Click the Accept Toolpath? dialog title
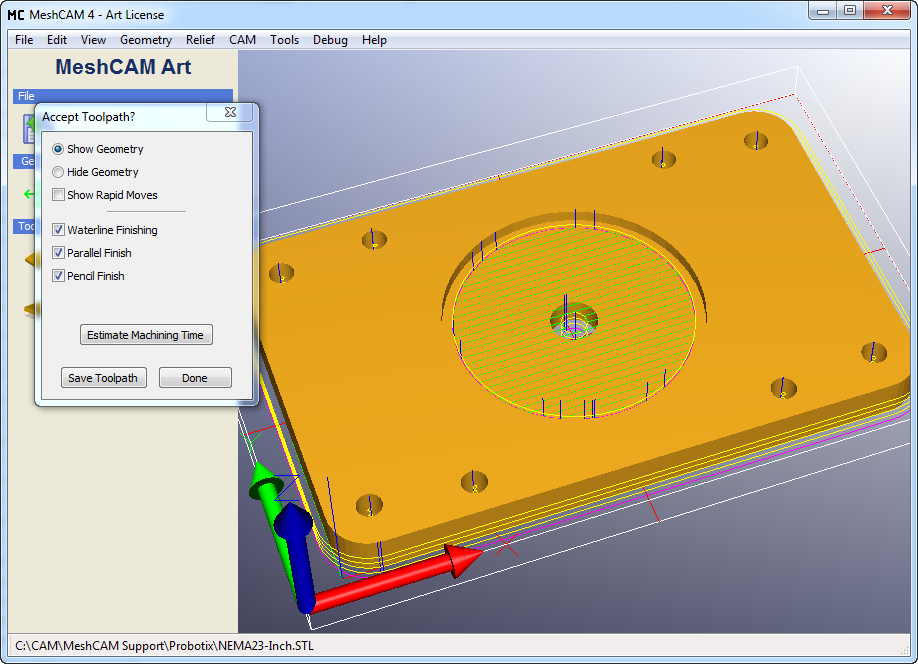The height and width of the screenshot is (664, 918). click(x=88, y=117)
